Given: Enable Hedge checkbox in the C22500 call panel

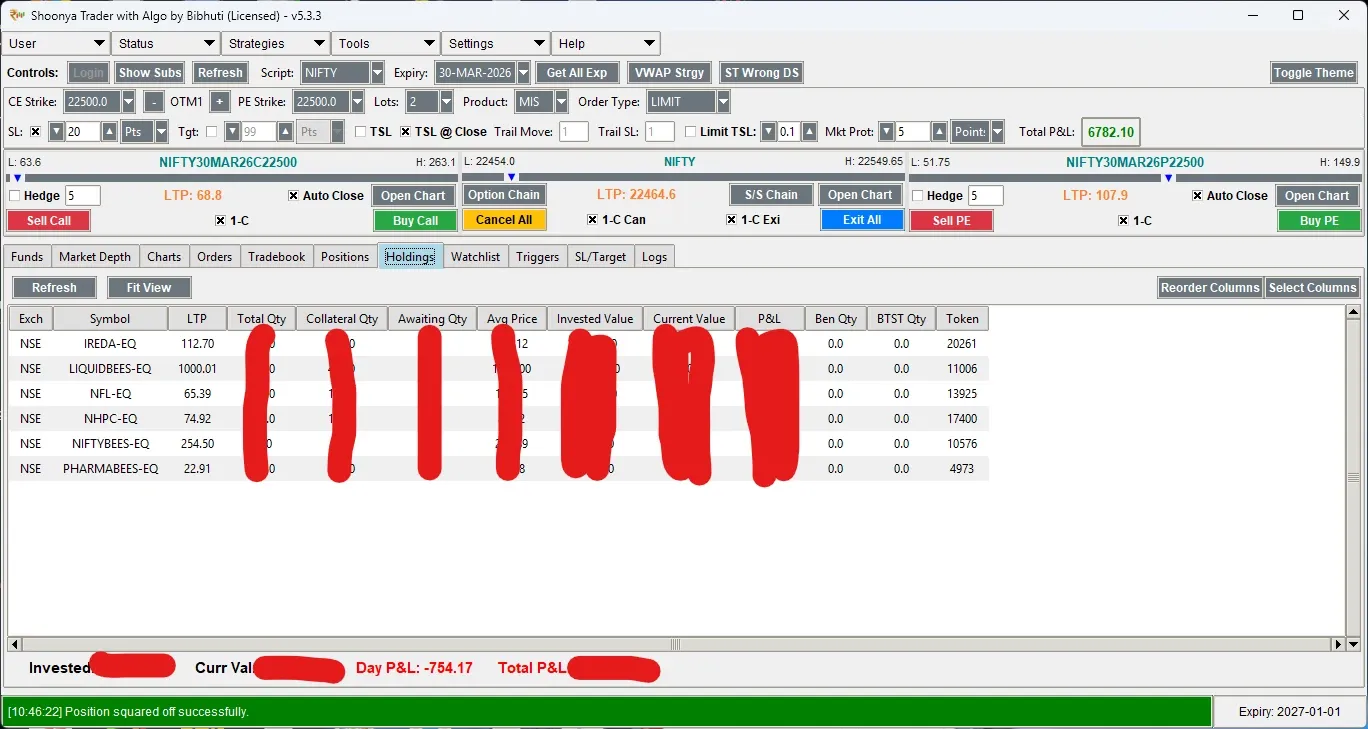Looking at the screenshot, I should tap(15, 196).
